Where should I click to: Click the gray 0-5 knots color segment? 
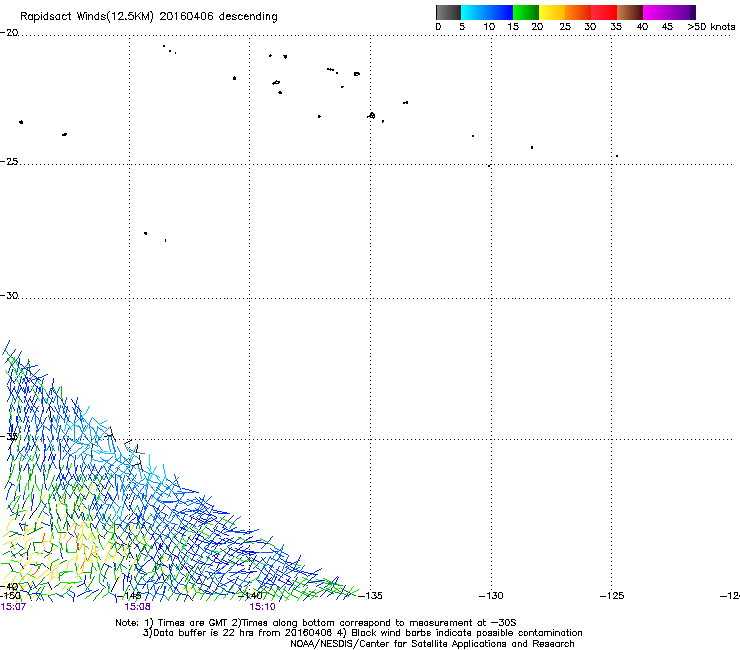click(448, 12)
